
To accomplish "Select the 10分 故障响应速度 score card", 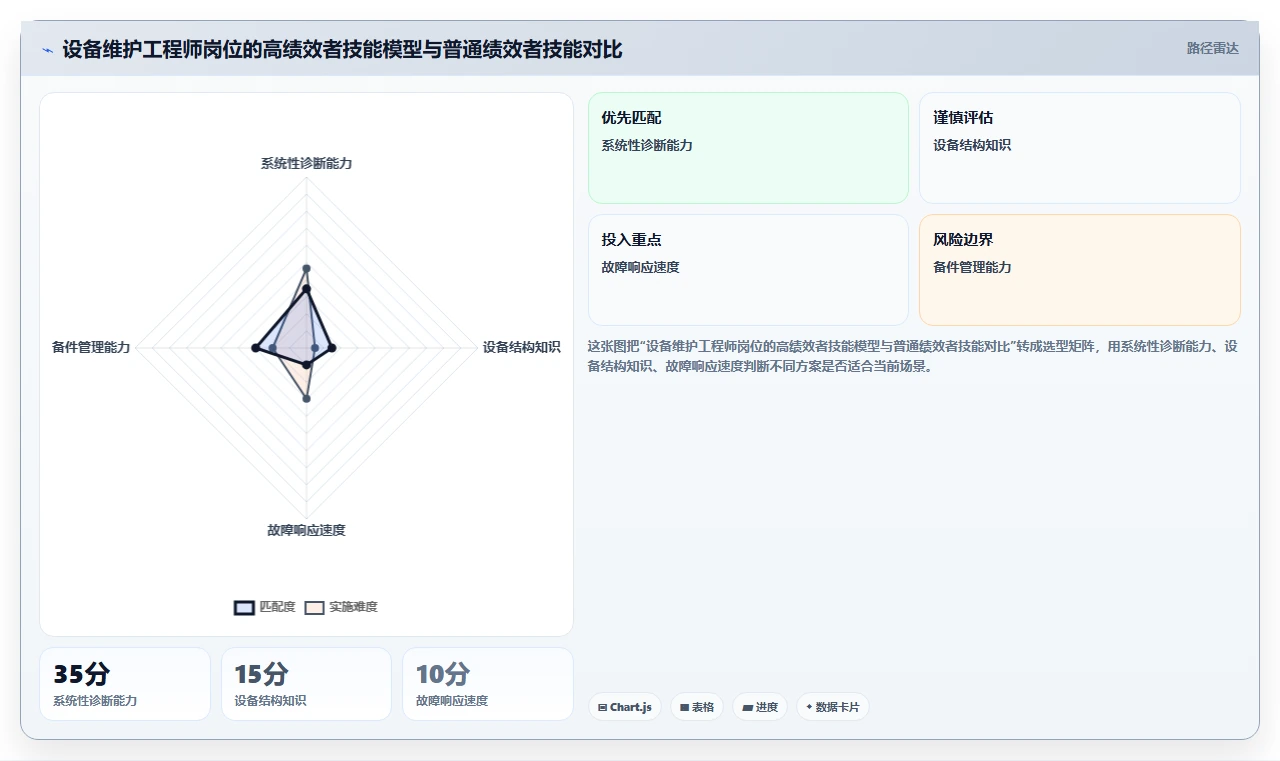I will pyautogui.click(x=488, y=684).
